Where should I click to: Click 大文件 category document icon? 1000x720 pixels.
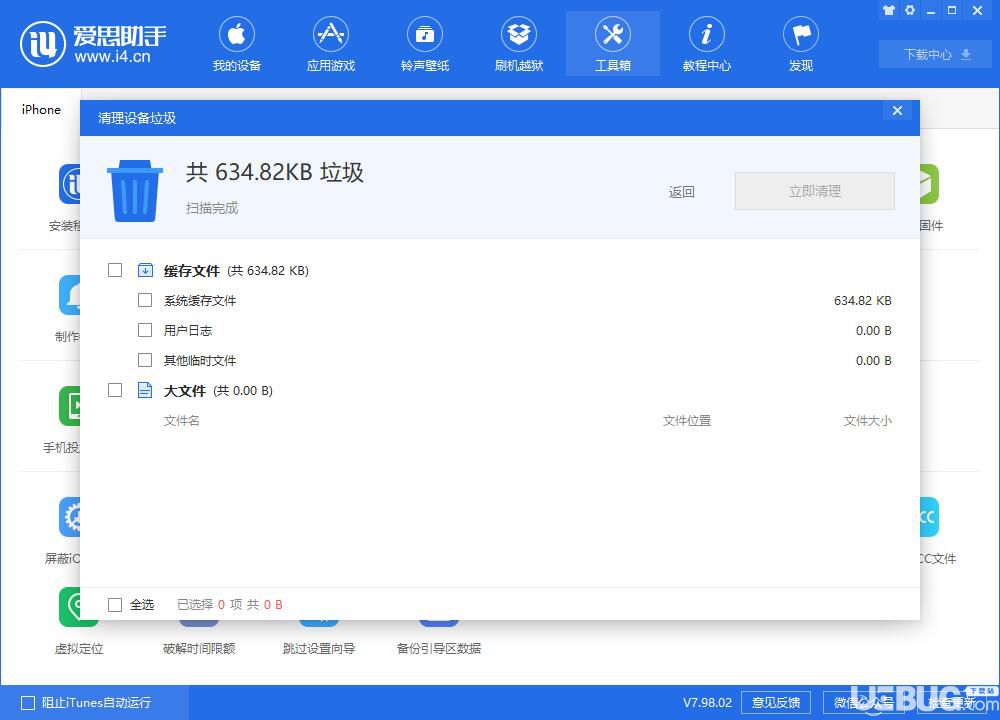click(x=145, y=390)
